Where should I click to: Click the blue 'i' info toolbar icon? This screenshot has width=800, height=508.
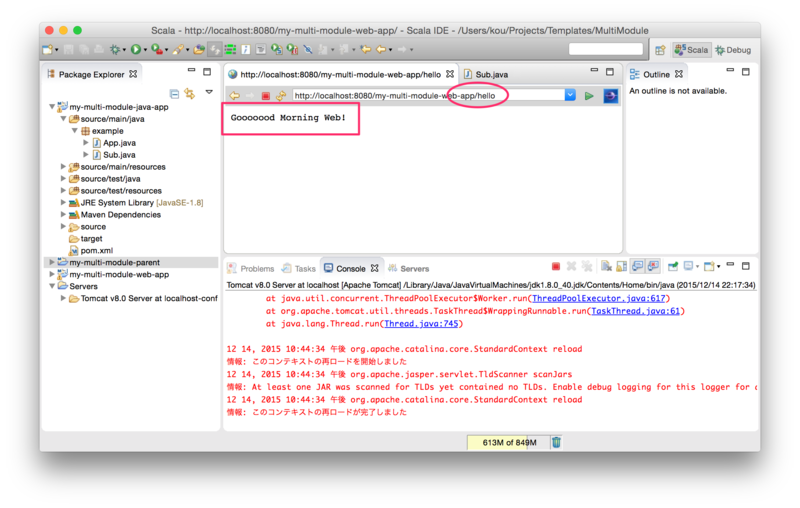245,49
